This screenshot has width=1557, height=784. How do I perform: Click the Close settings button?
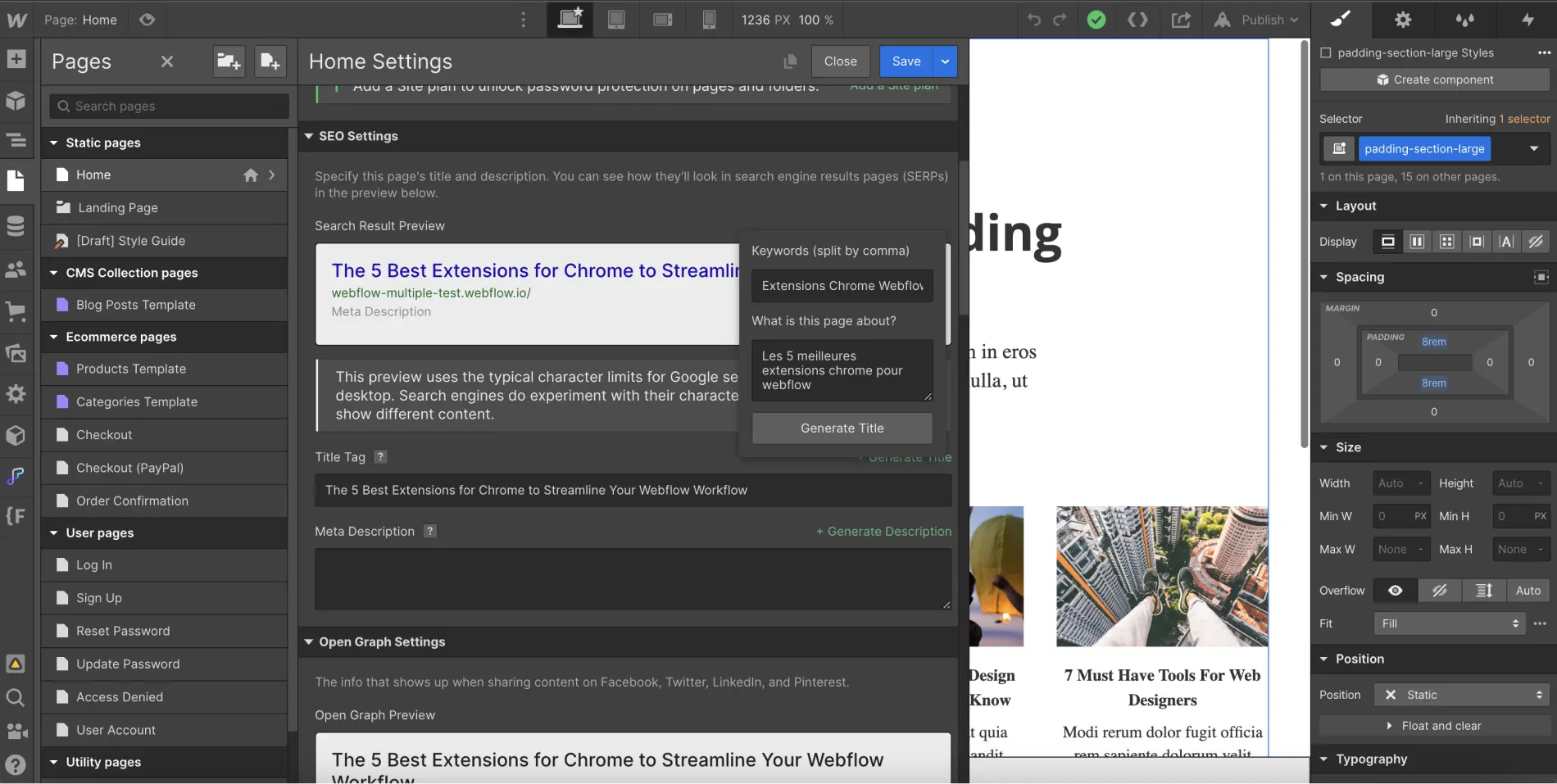pos(840,61)
